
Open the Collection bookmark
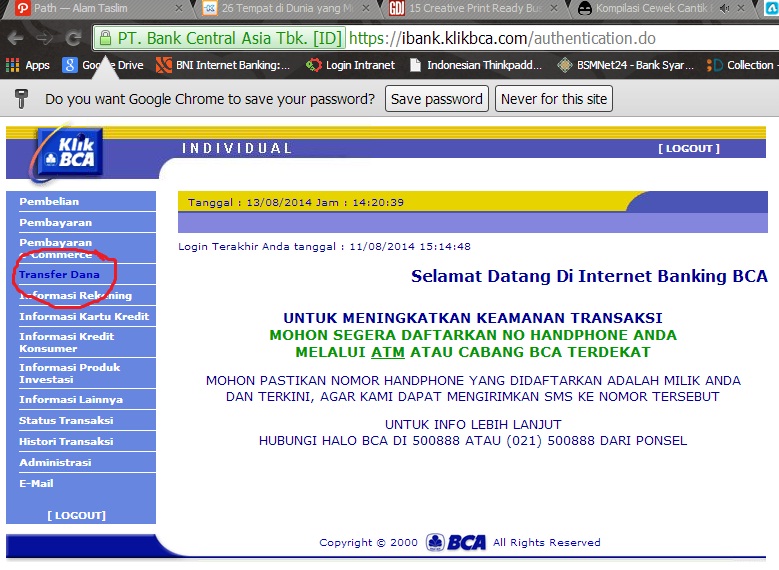pos(740,65)
